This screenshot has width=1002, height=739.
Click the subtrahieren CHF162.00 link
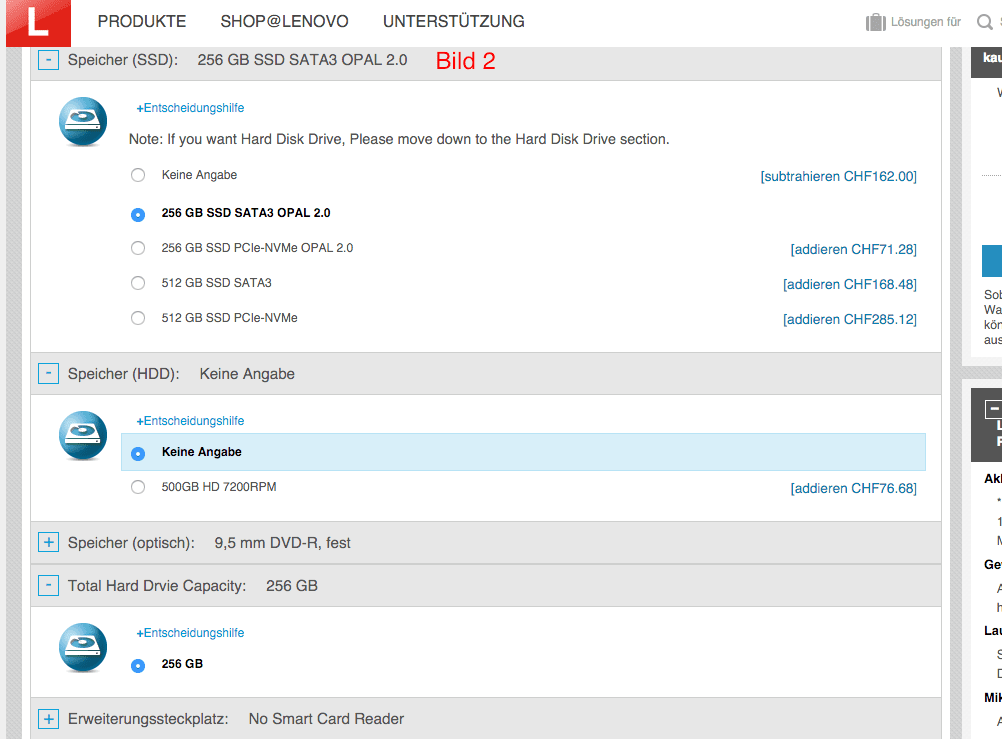tap(838, 176)
